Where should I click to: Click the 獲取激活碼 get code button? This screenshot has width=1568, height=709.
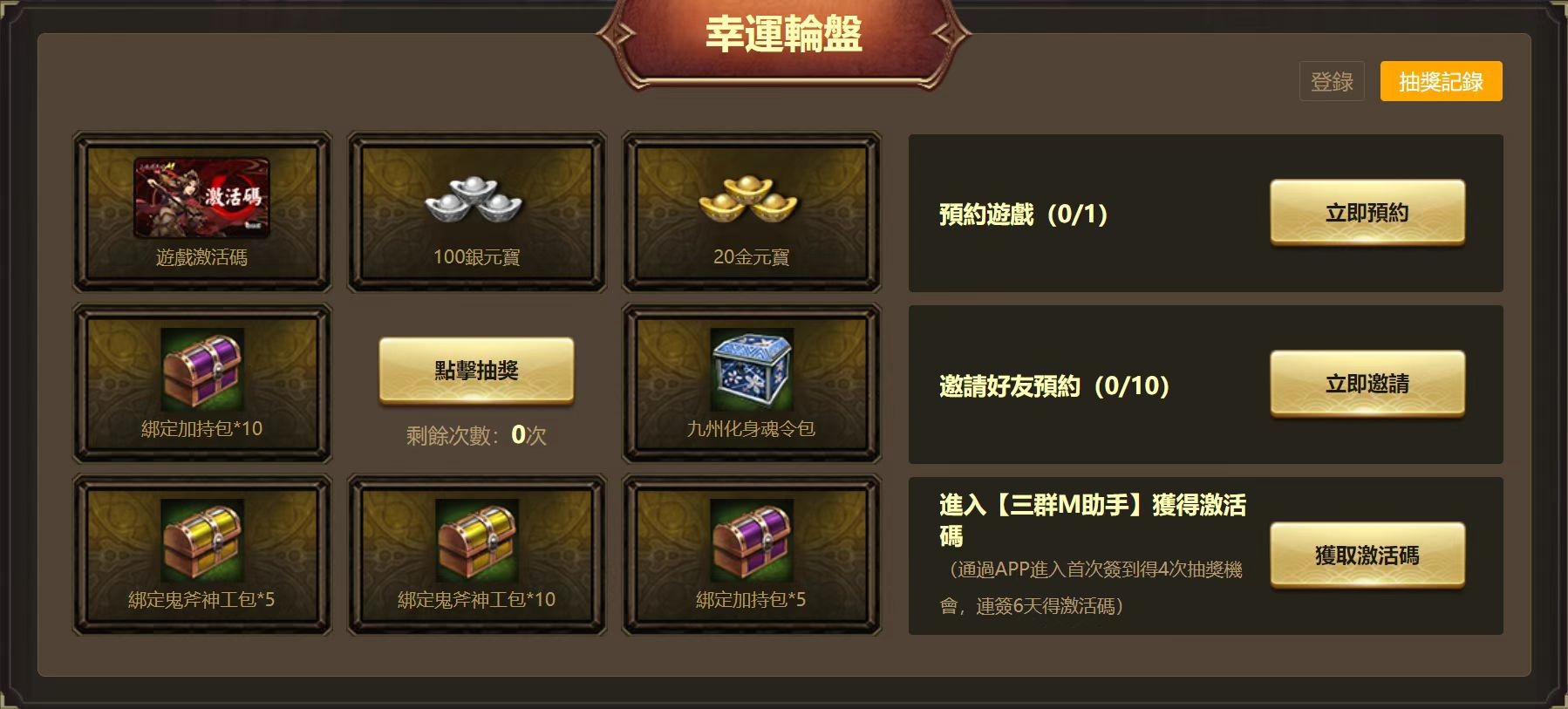[x=1367, y=556]
